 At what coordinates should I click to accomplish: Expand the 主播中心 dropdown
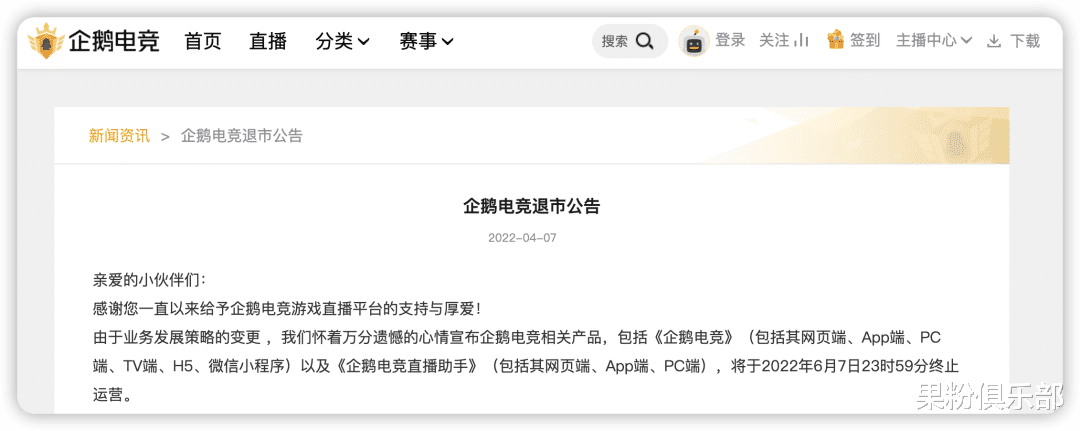[x=933, y=41]
